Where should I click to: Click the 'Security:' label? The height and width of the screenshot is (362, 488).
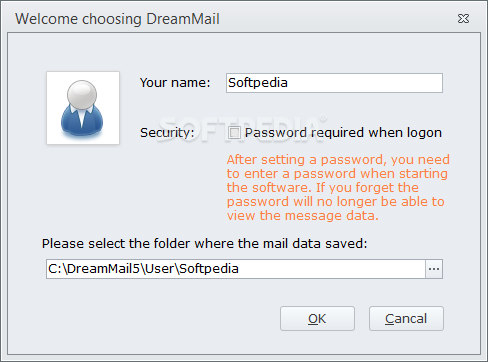[x=167, y=133]
